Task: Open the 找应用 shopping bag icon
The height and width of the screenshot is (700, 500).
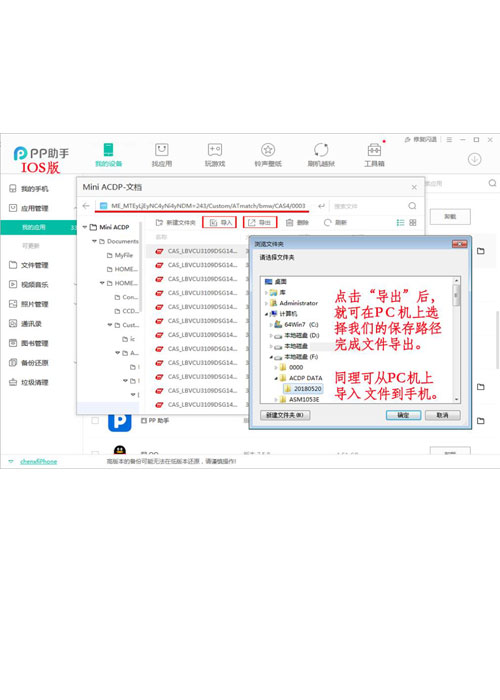Action: click(162, 150)
